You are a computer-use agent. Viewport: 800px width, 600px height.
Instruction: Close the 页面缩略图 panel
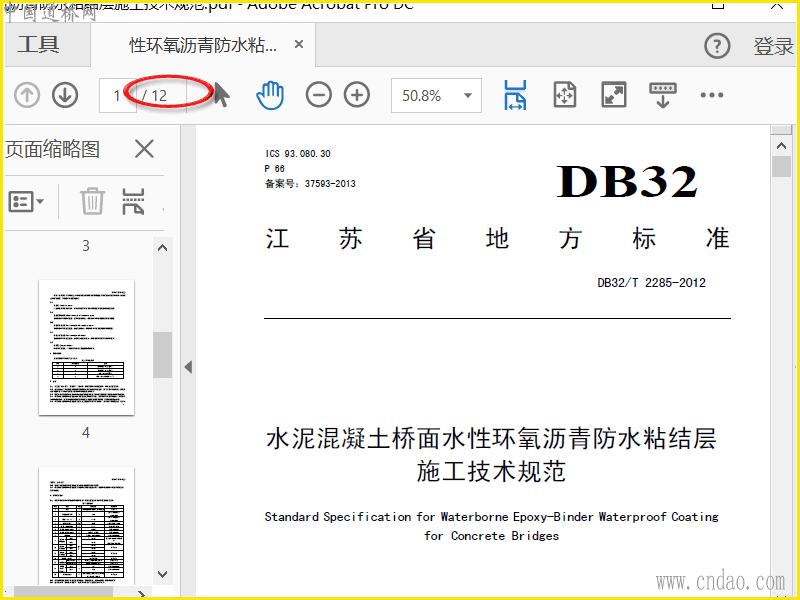click(x=144, y=149)
